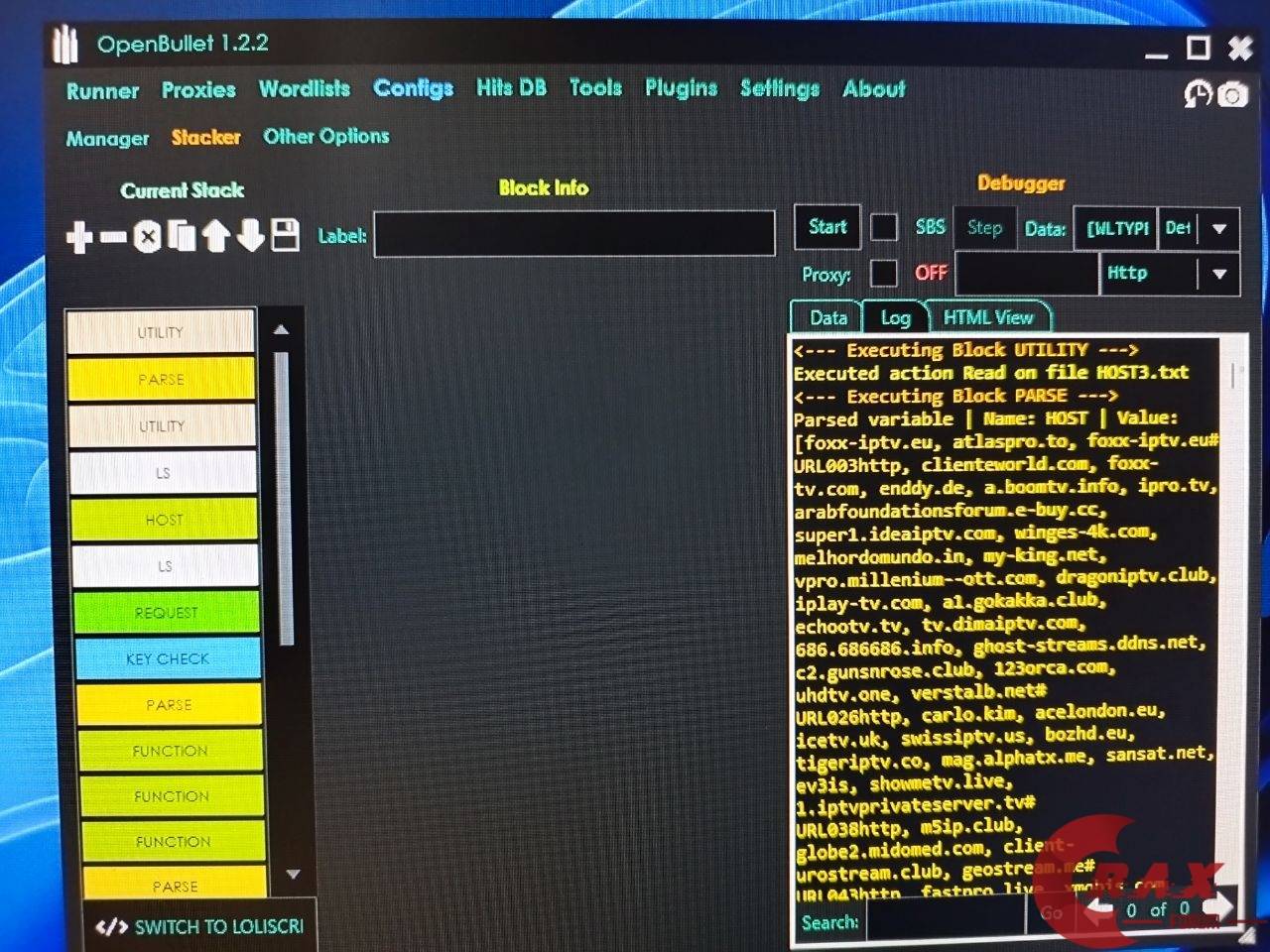1270x952 pixels.
Task: Open the Runner menu
Action: (x=102, y=91)
